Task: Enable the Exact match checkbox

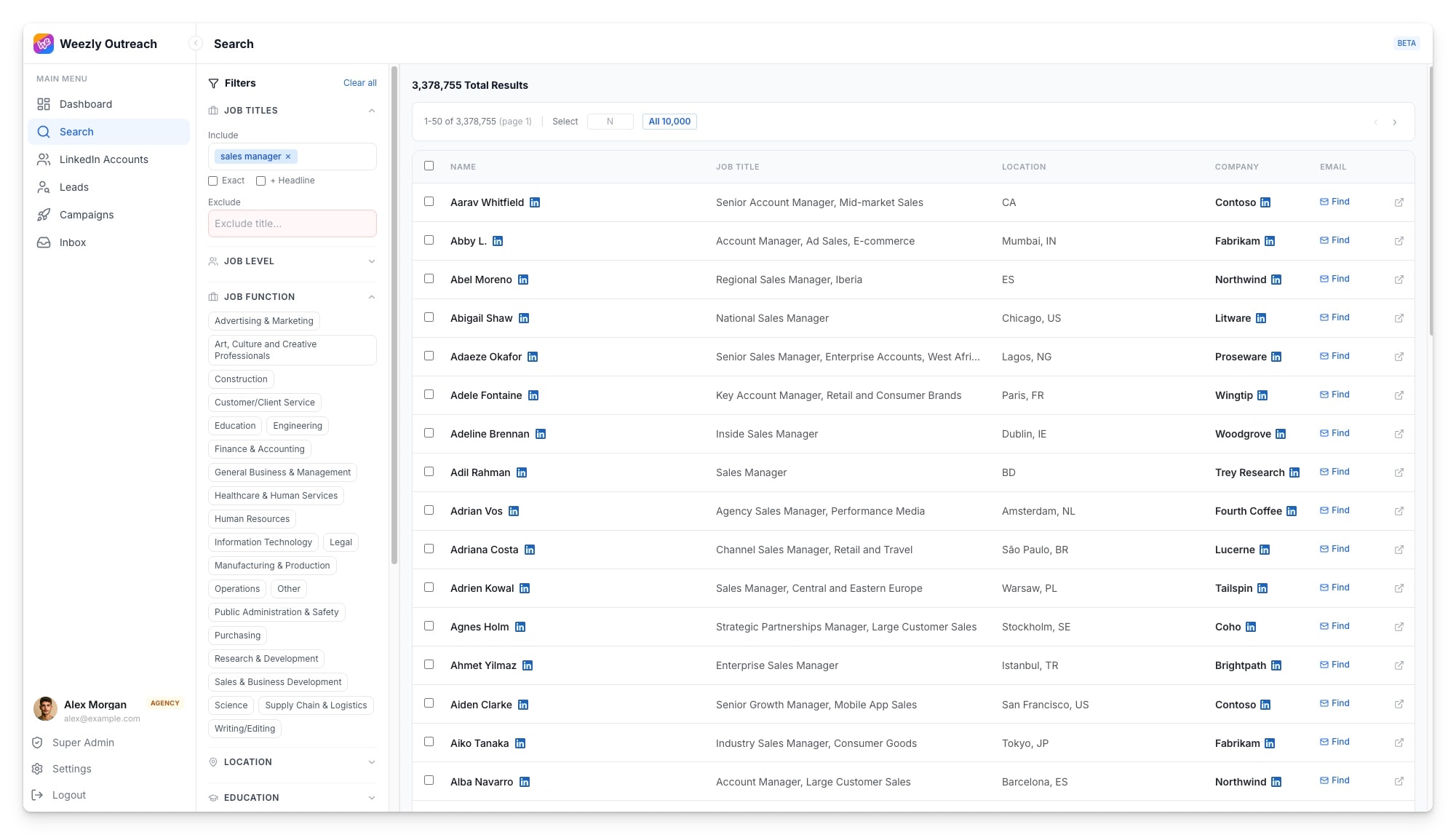Action: point(212,181)
